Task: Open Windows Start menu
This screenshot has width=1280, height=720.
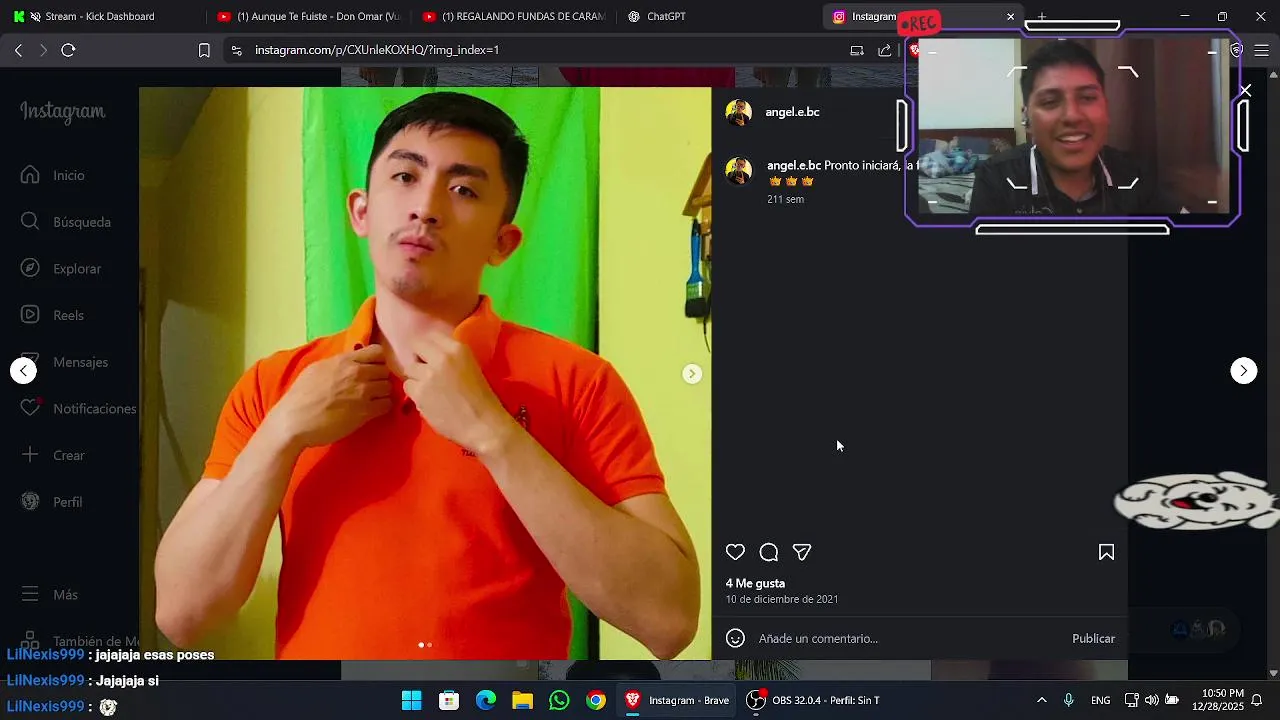Action: pyautogui.click(x=411, y=700)
